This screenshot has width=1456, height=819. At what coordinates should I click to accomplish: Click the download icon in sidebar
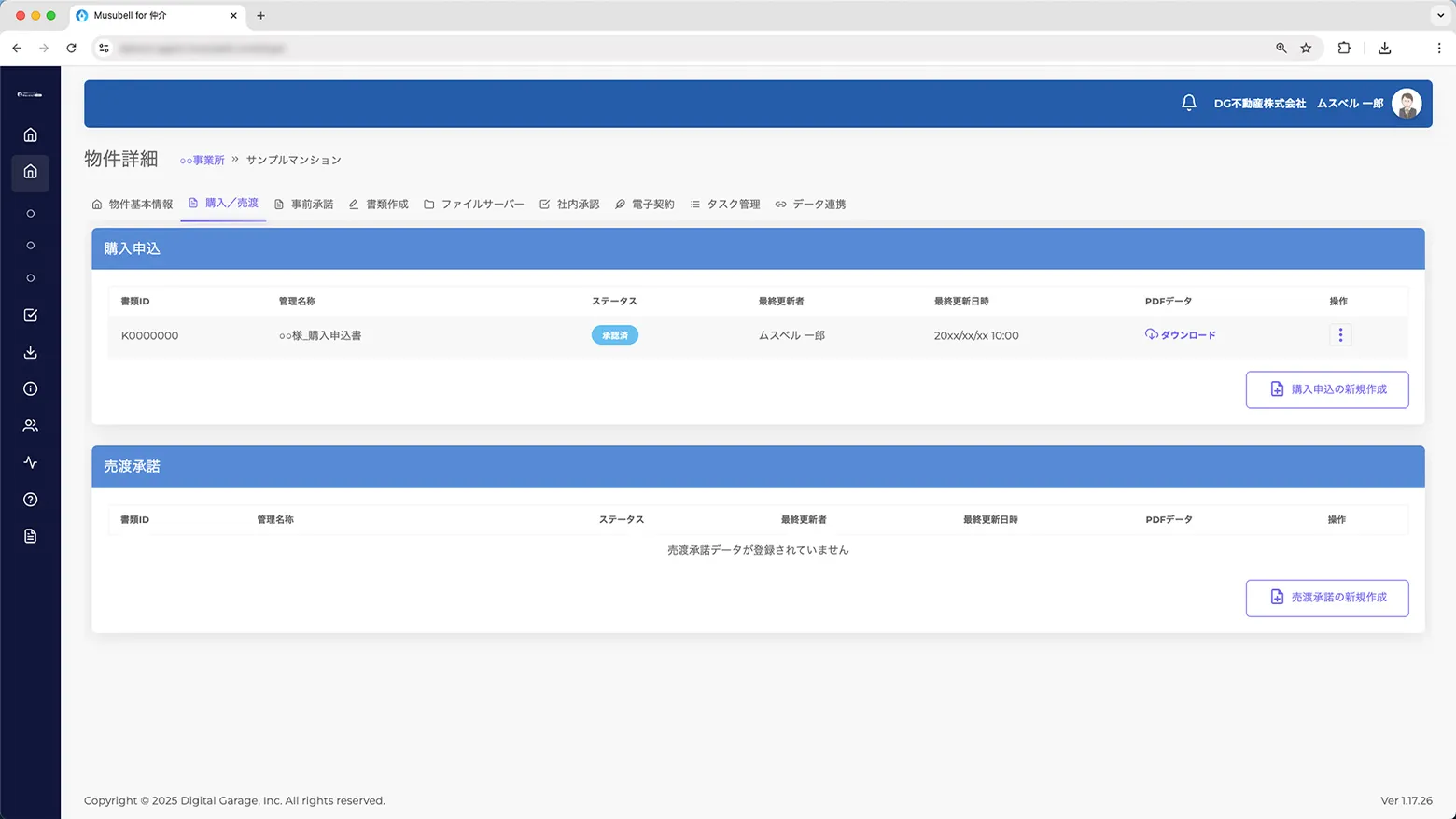pyautogui.click(x=30, y=352)
